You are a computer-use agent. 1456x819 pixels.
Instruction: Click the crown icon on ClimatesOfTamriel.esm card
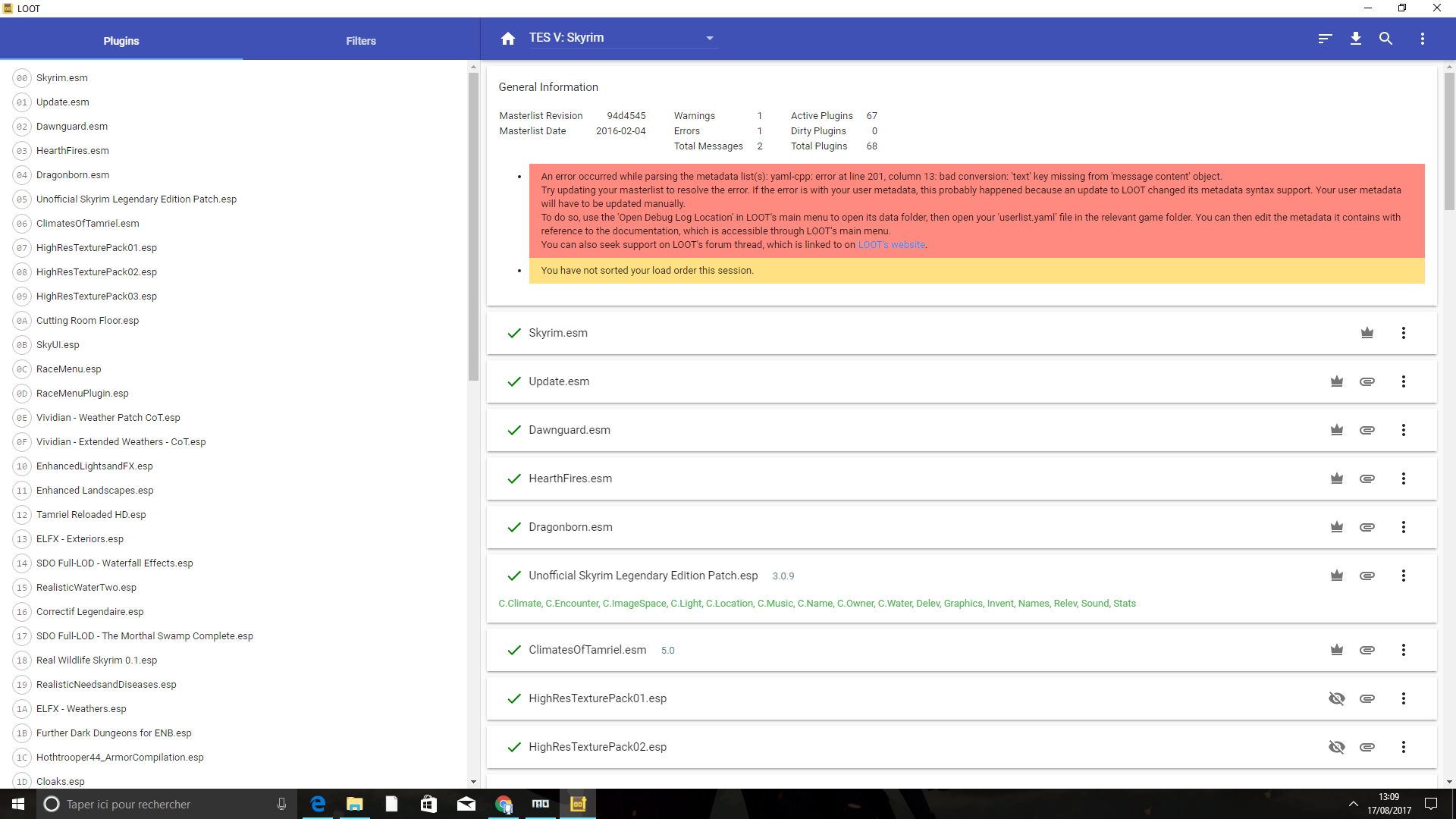point(1337,650)
